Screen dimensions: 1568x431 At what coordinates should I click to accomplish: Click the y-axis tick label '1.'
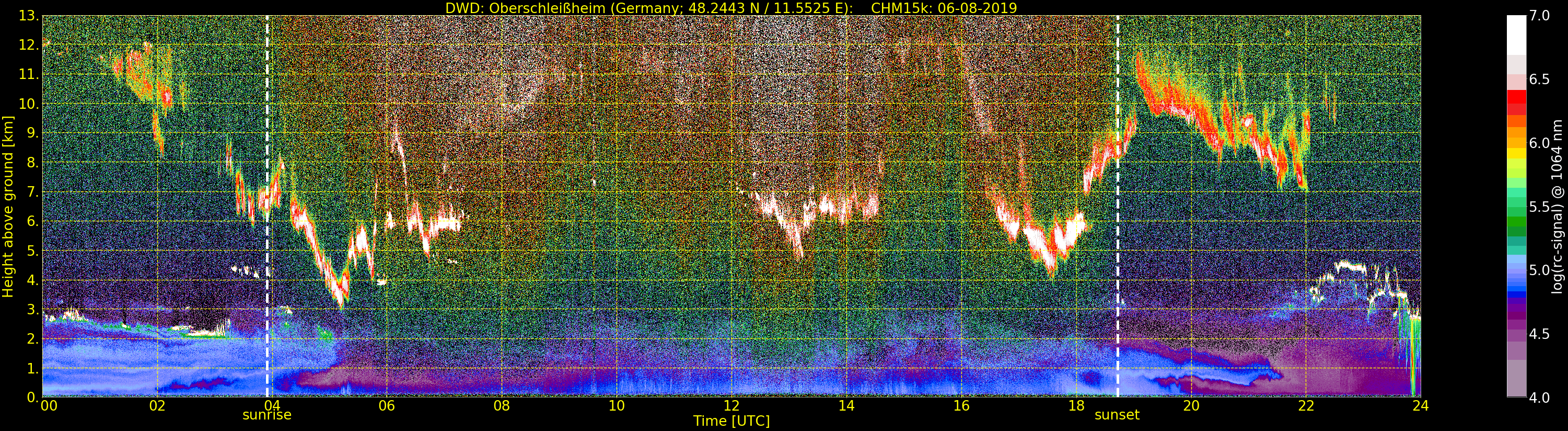(33, 368)
